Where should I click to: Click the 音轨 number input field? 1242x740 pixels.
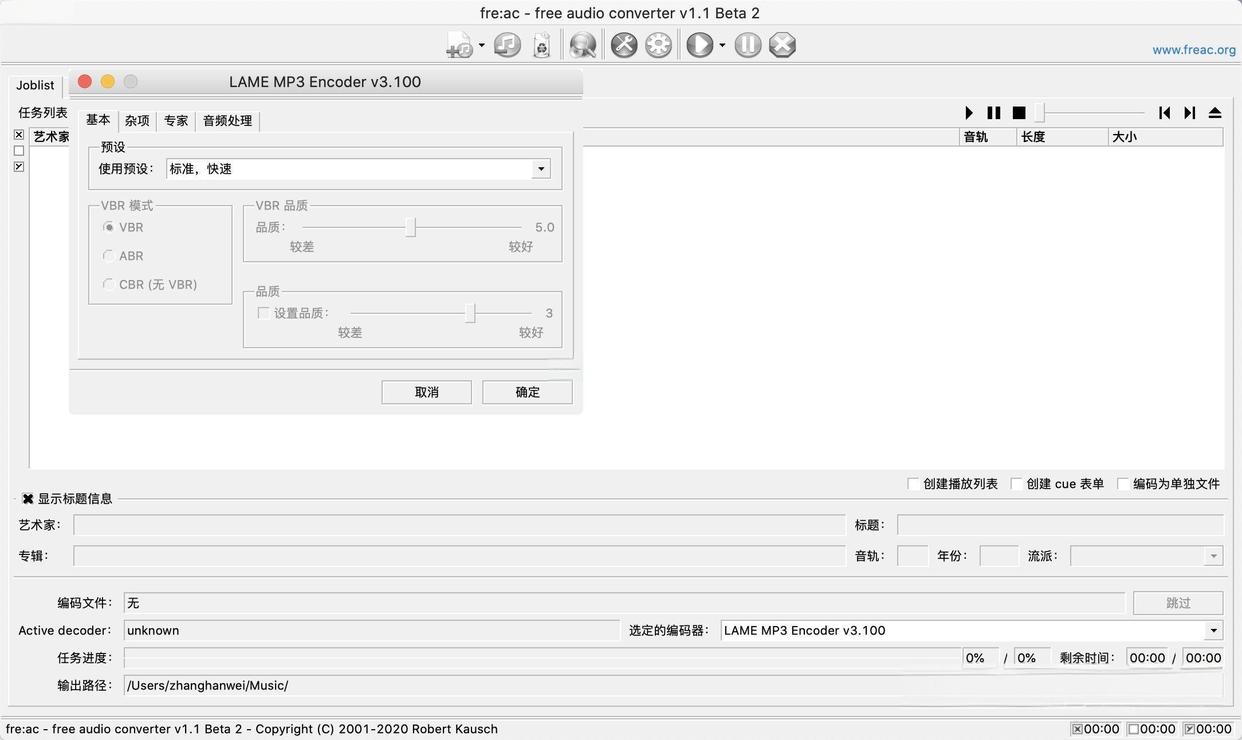[x=913, y=556]
